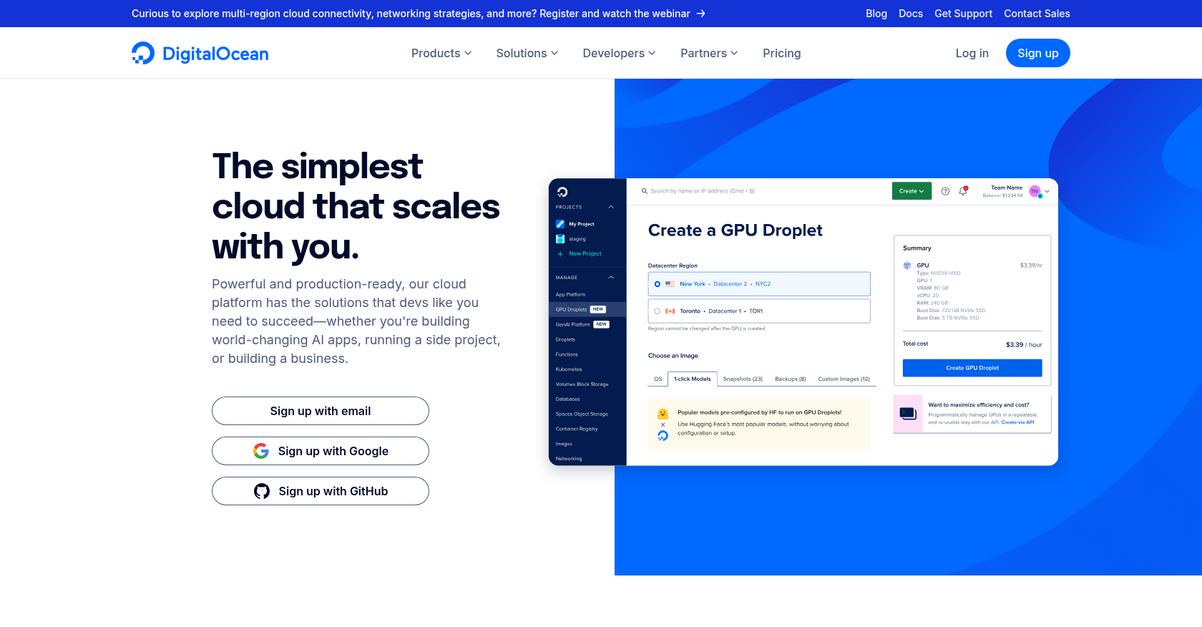Open Networking in the preview sidebar

tap(568, 458)
